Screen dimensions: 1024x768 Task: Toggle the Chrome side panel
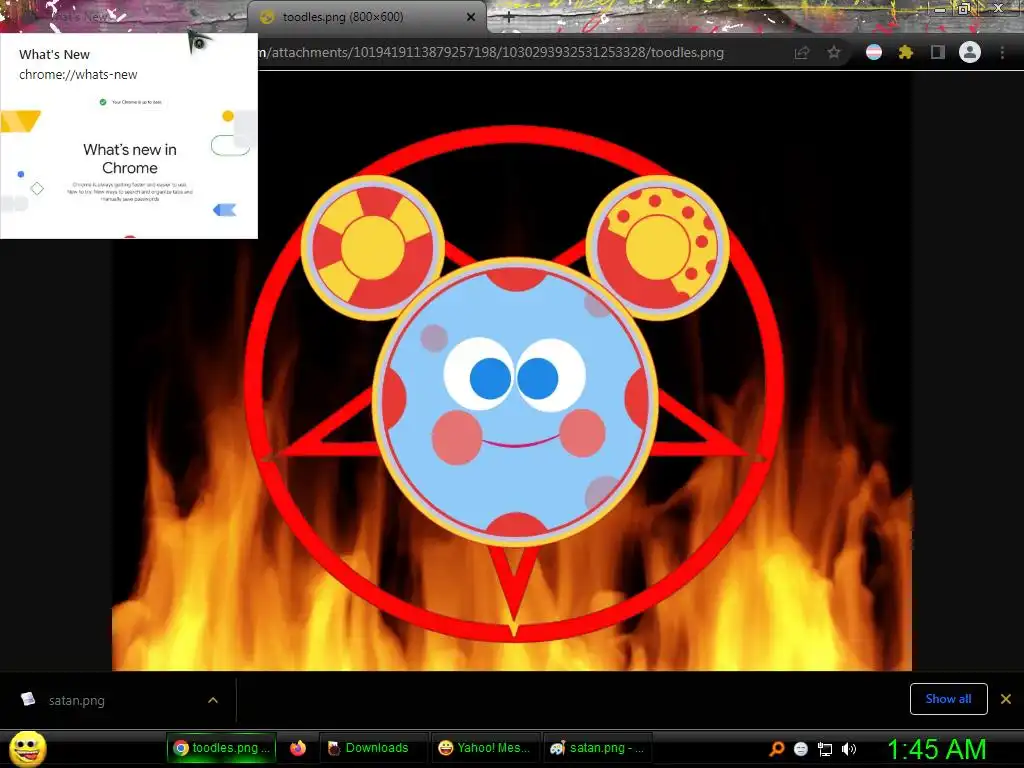click(938, 52)
